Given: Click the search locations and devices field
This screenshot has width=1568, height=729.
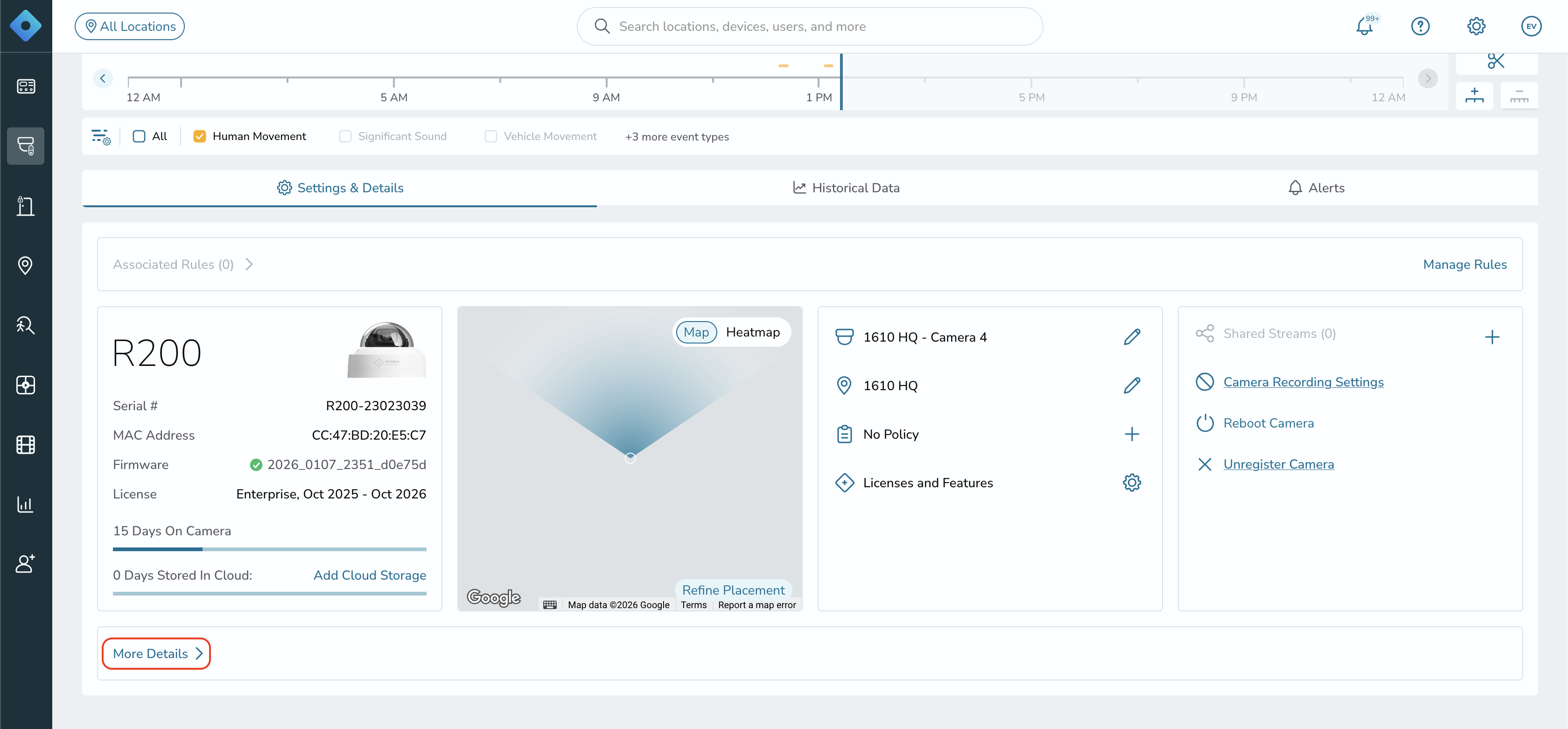Looking at the screenshot, I should tap(810, 26).
